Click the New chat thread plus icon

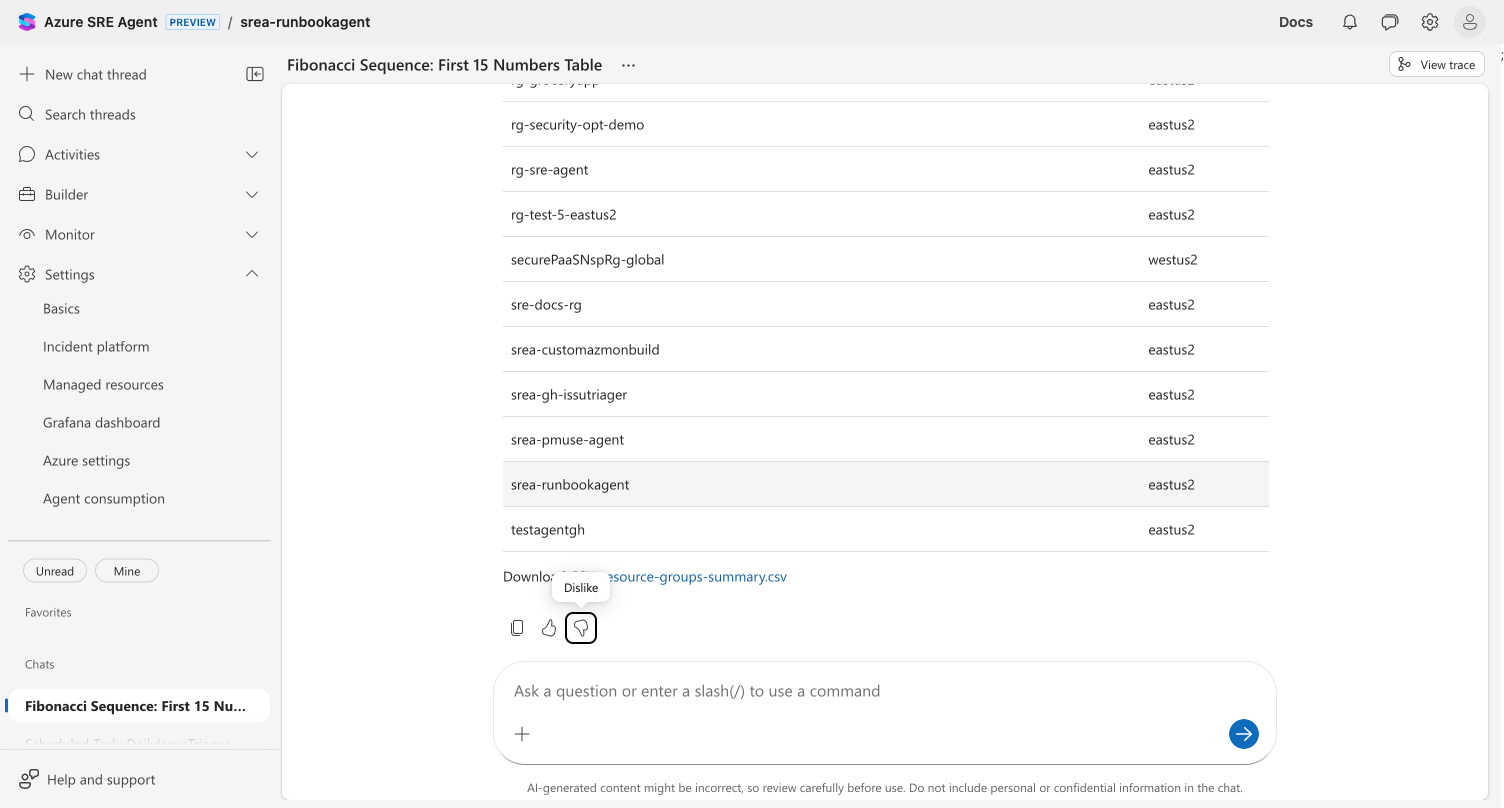pos(27,74)
